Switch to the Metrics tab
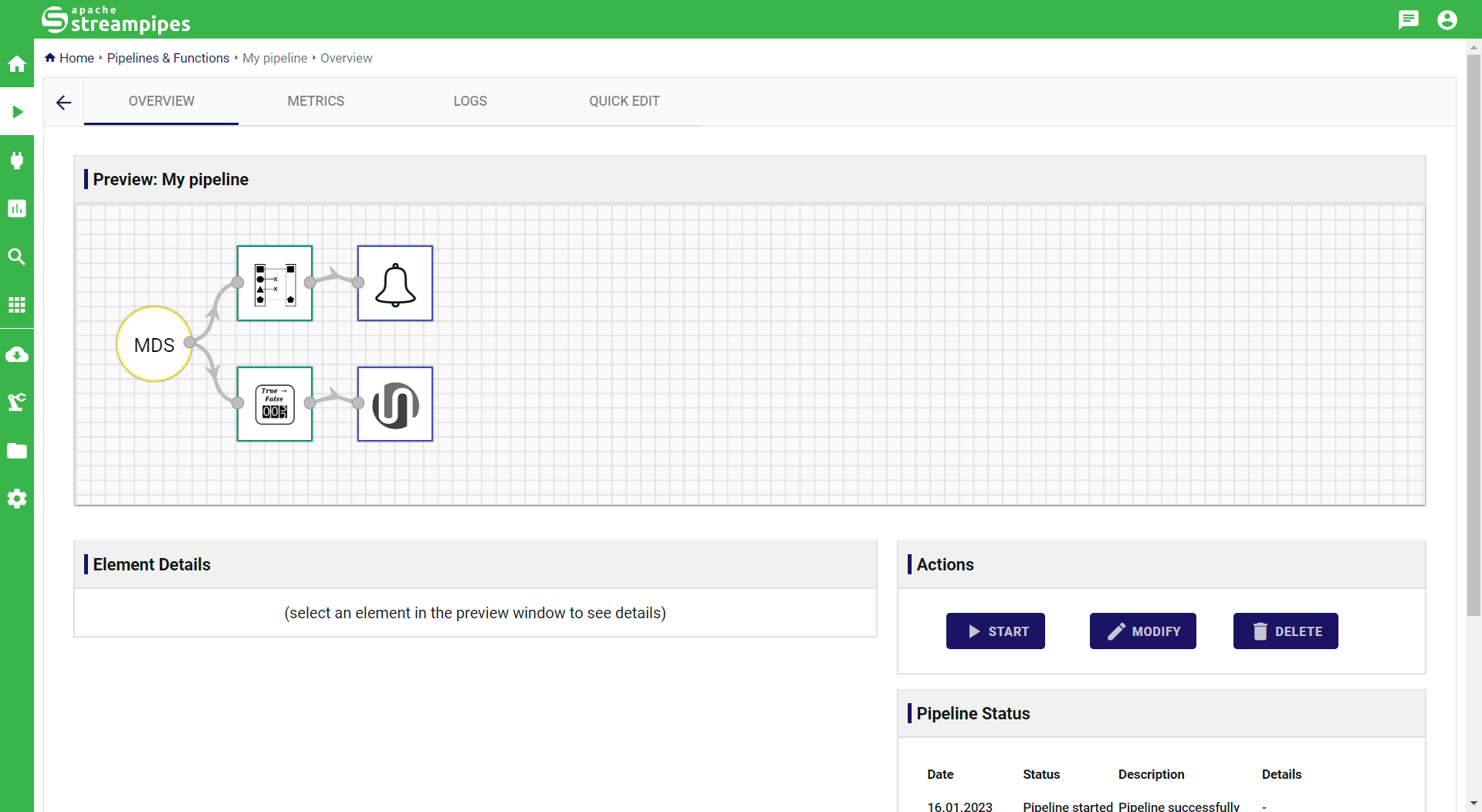This screenshot has width=1482, height=812. (316, 101)
